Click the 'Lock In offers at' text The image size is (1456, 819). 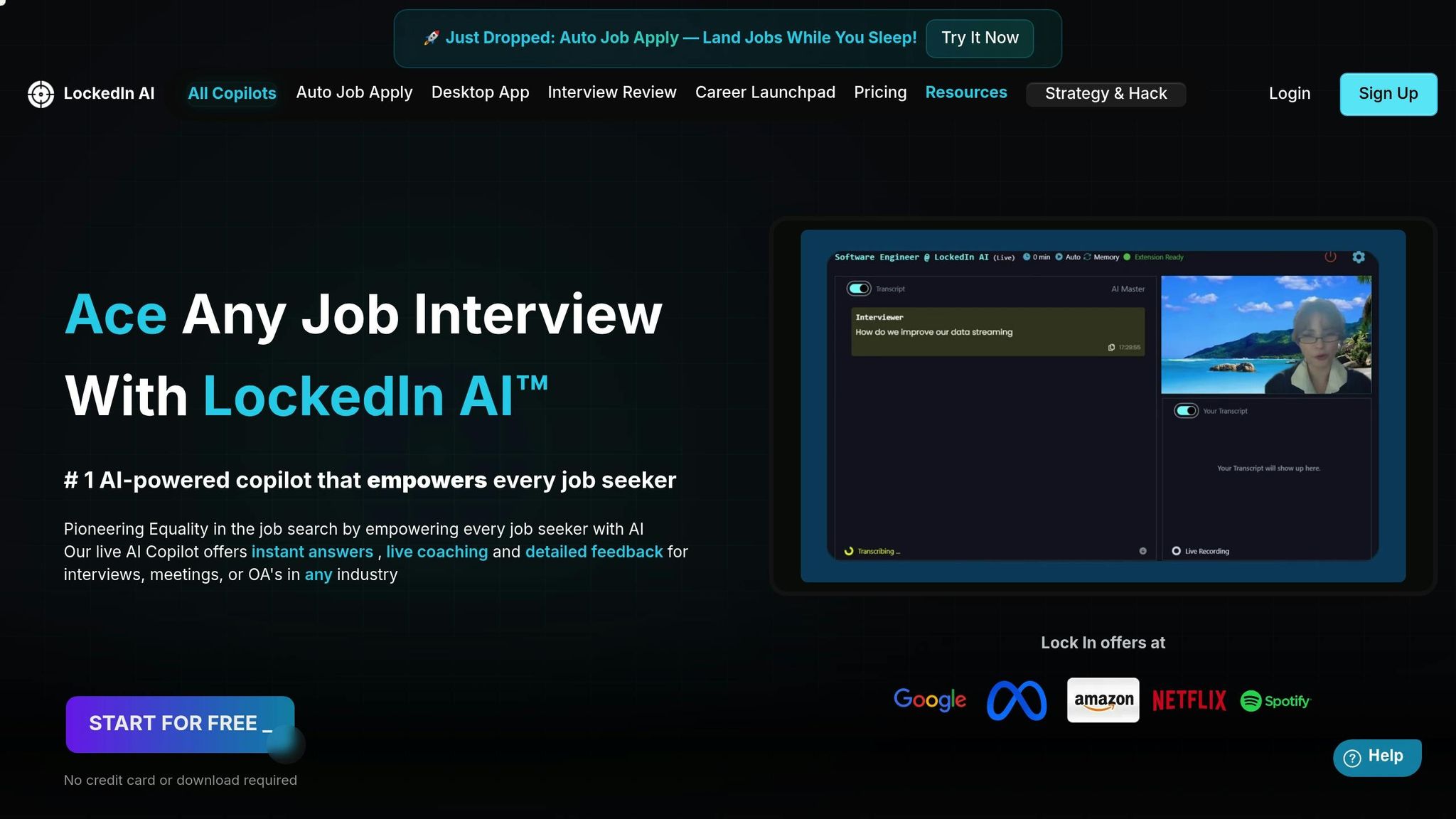click(1103, 643)
